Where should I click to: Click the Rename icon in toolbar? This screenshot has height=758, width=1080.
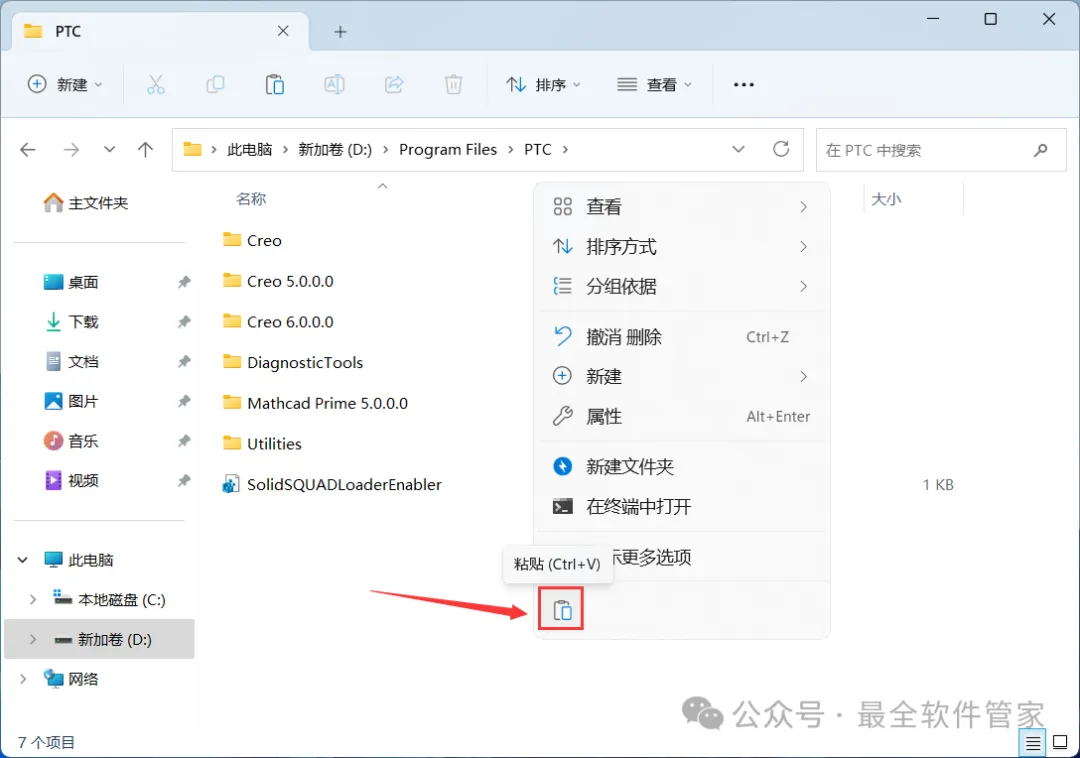(x=334, y=85)
